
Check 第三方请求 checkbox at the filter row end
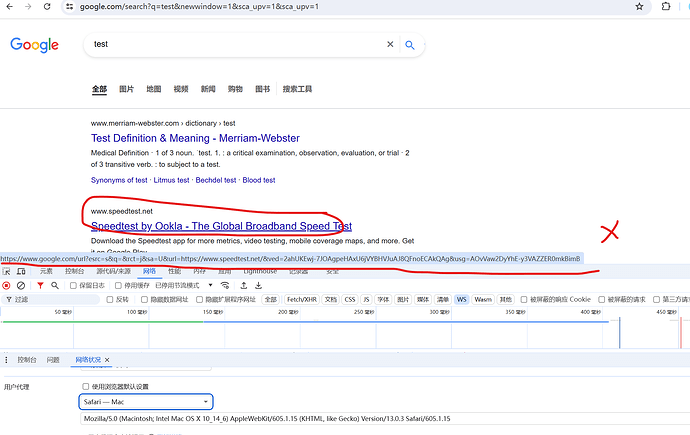[656, 300]
